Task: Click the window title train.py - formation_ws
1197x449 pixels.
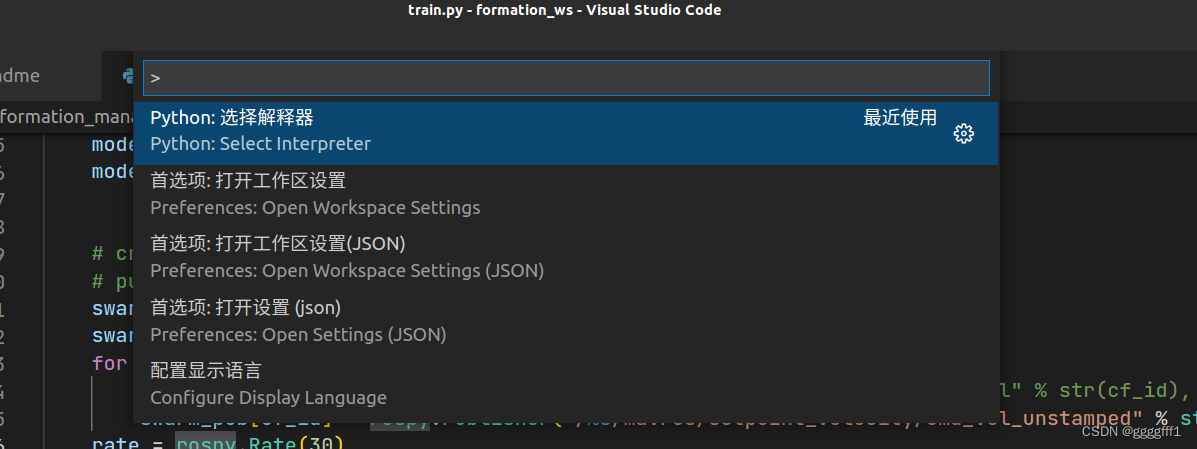Action: tap(565, 10)
